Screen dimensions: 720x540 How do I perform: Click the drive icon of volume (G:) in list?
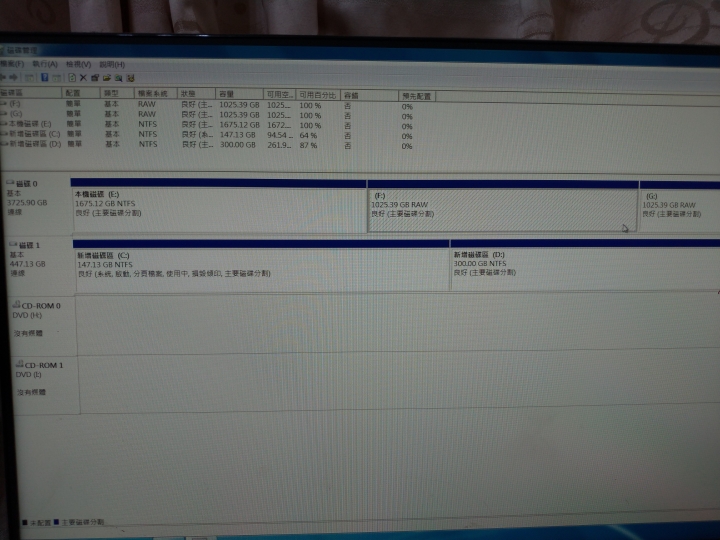click(4, 113)
